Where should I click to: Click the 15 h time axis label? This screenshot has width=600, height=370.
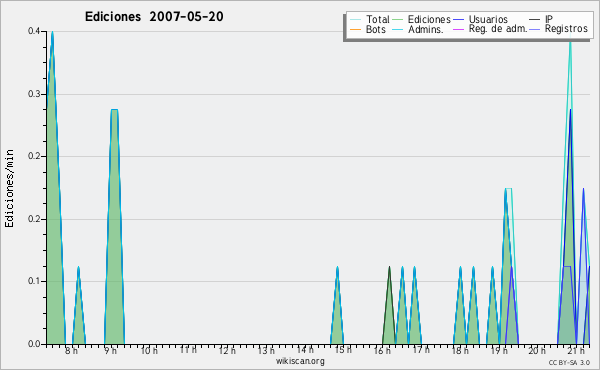[343, 350]
